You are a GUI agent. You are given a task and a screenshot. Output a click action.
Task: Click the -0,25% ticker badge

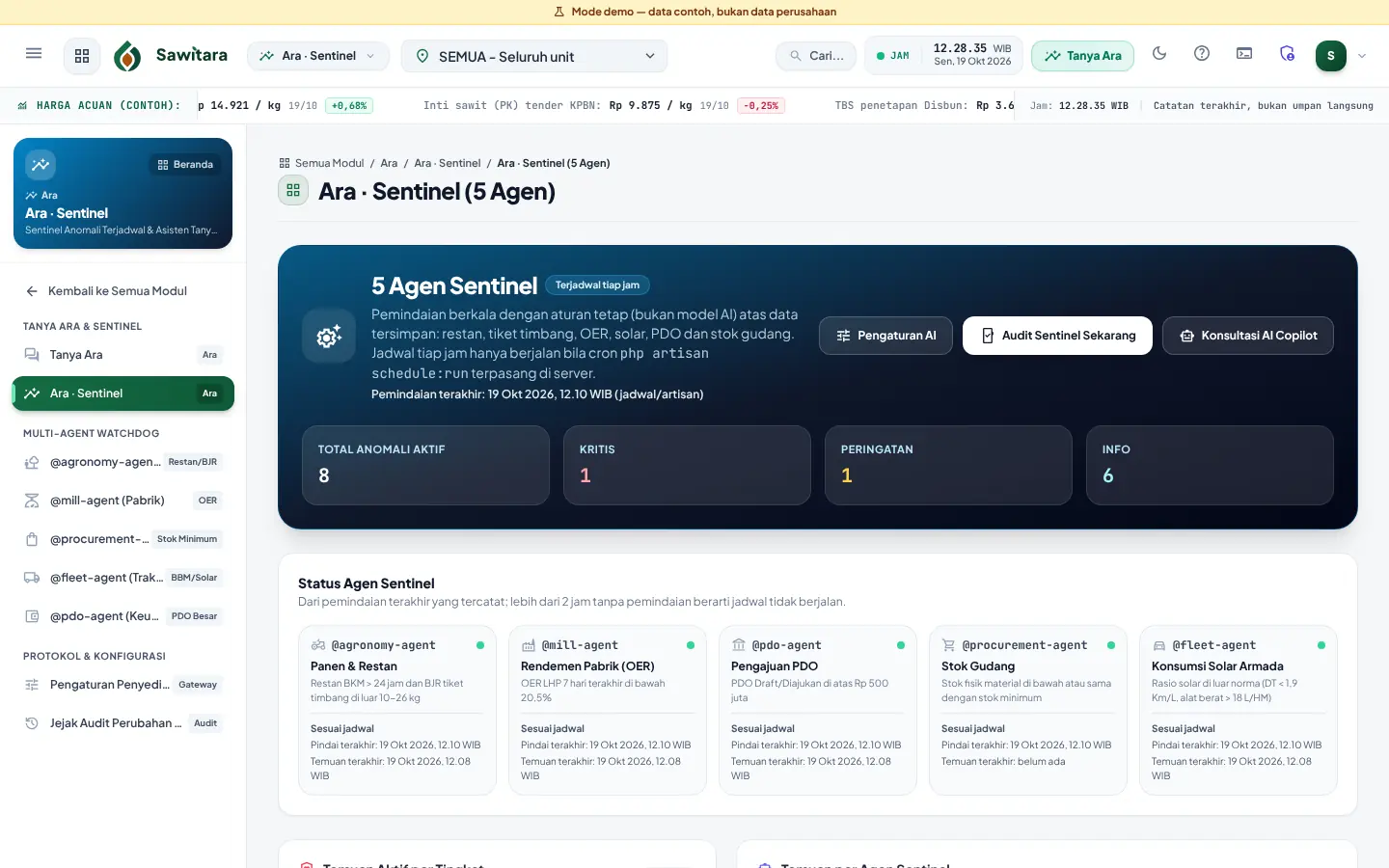(761, 106)
